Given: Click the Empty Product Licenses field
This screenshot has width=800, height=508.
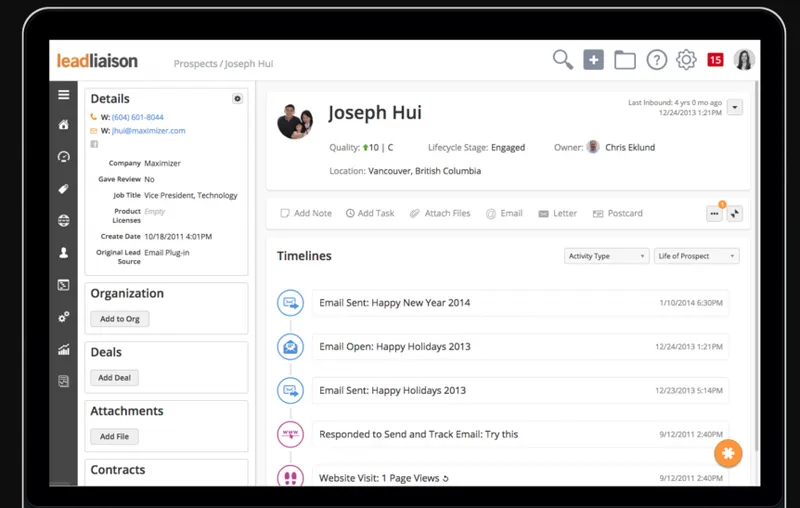Looking at the screenshot, I should click(x=155, y=212).
